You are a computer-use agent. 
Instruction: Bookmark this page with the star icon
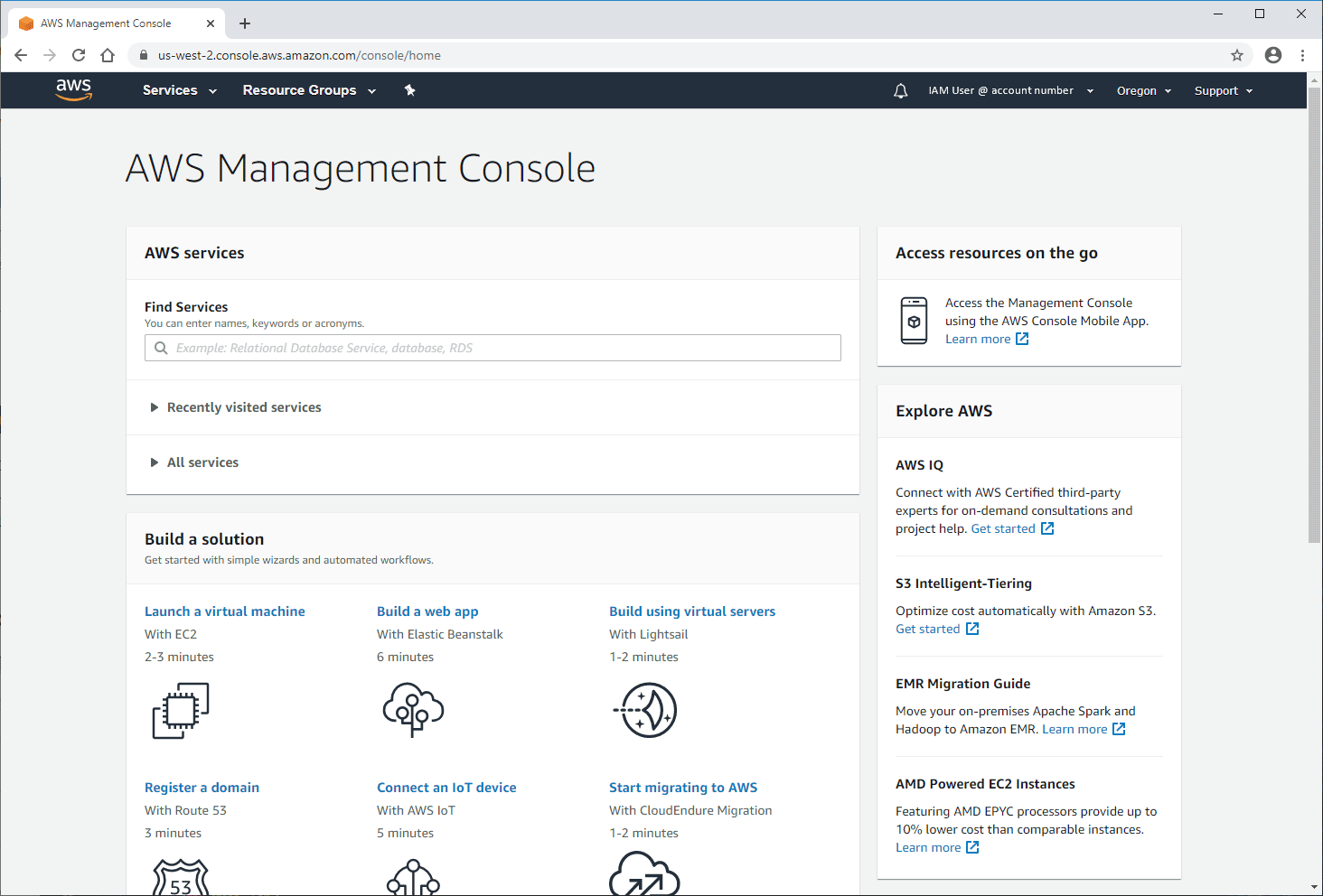[x=1237, y=55]
